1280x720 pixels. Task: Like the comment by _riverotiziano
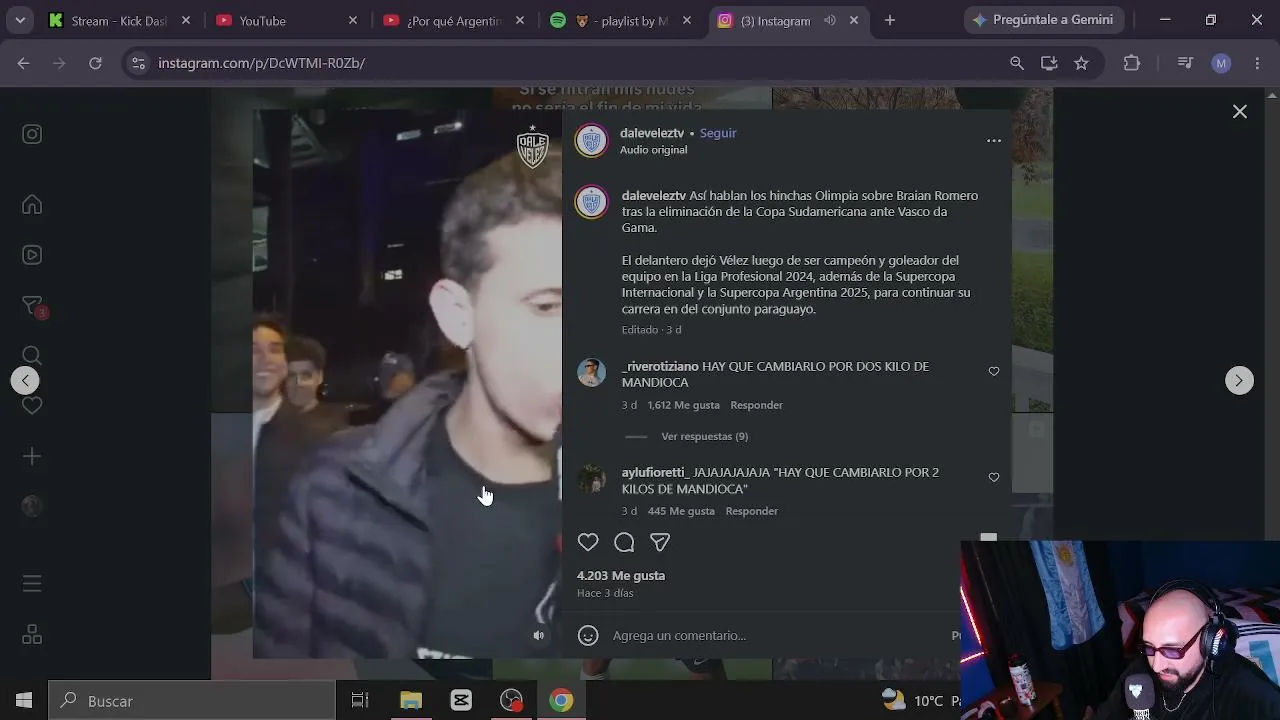(994, 371)
